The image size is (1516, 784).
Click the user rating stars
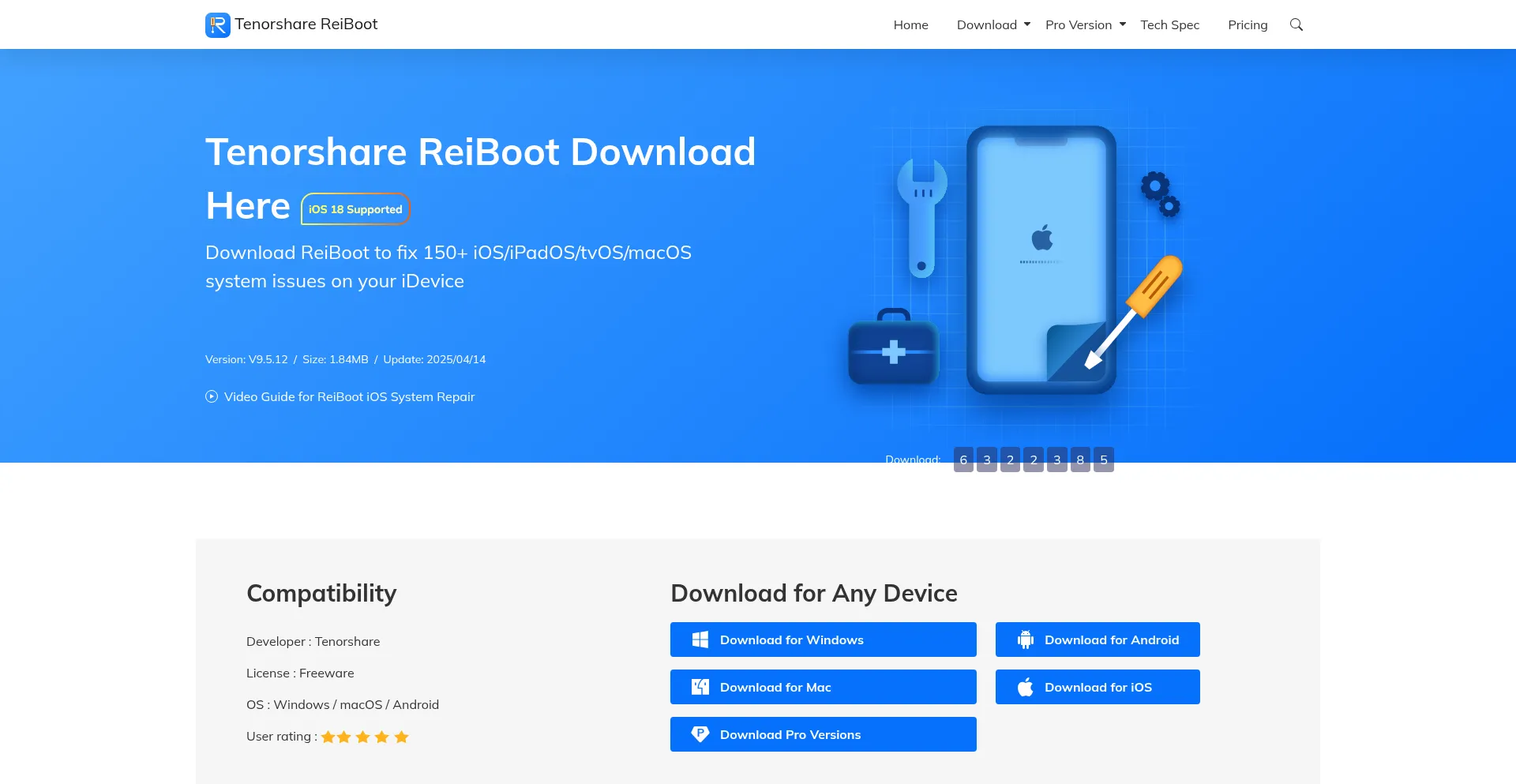(365, 737)
